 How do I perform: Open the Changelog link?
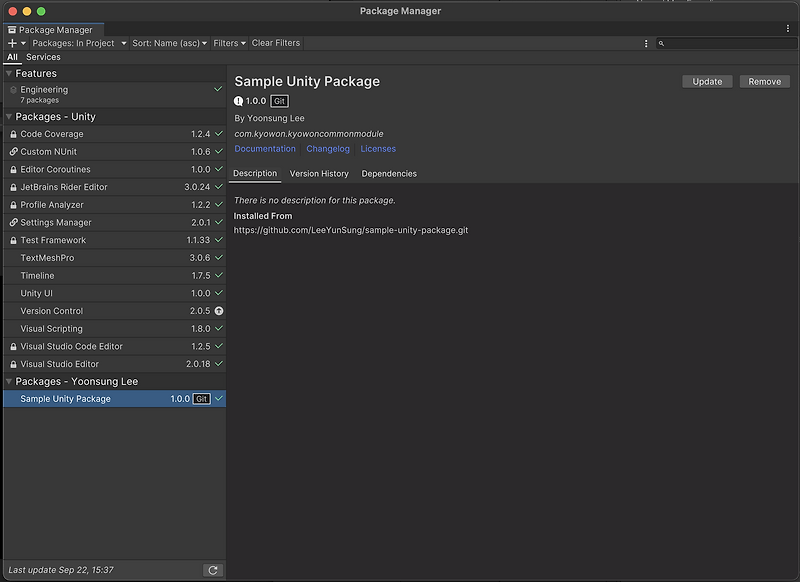point(330,148)
